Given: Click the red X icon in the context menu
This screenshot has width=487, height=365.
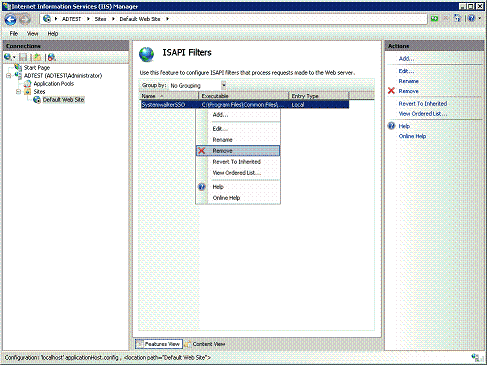Looking at the screenshot, I should click(x=202, y=151).
